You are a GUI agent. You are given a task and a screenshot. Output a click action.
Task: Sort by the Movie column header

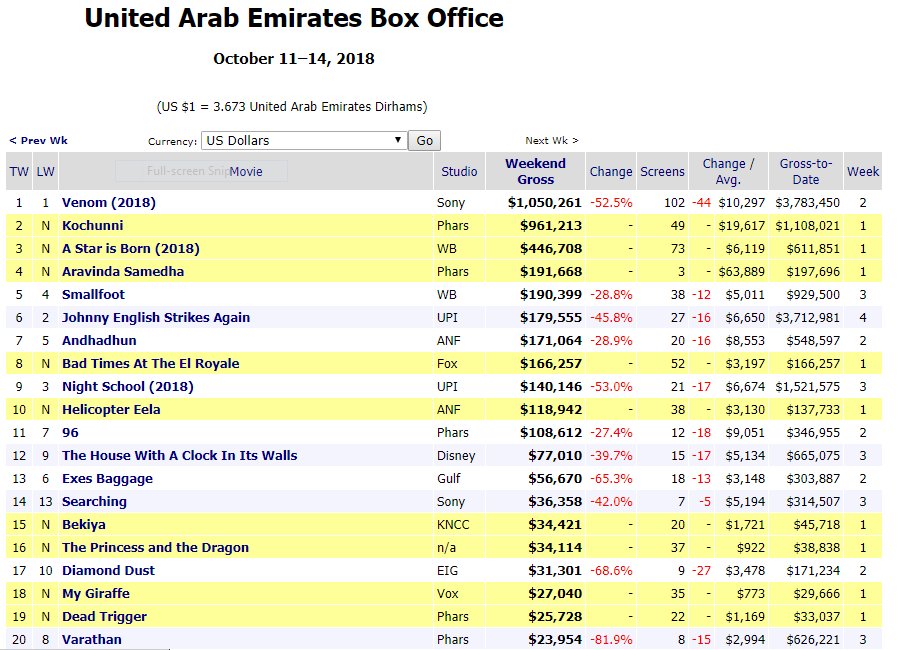[246, 171]
